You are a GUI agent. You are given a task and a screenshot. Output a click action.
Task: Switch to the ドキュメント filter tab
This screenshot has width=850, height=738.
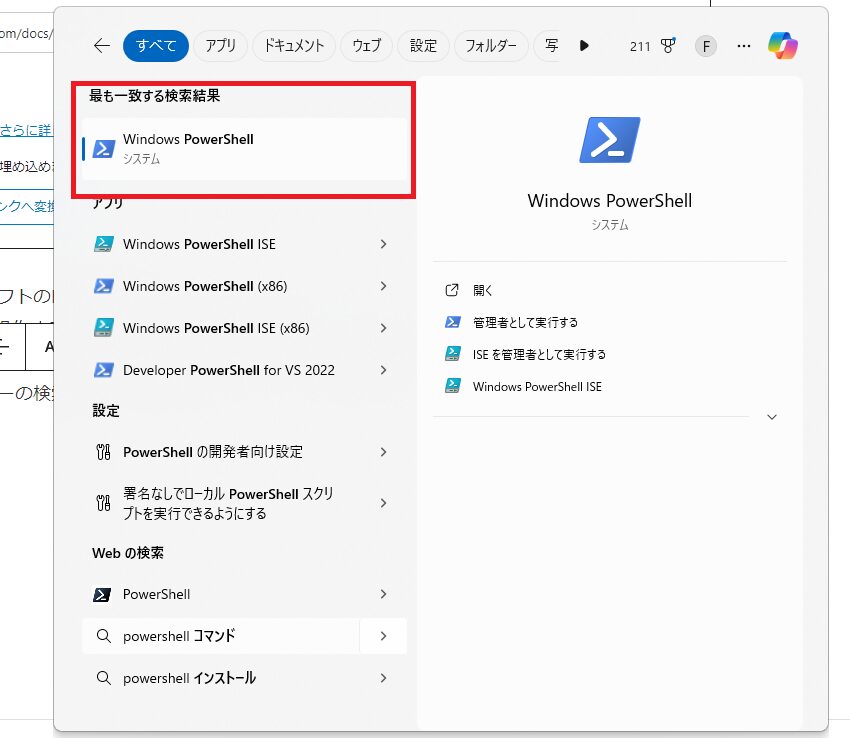pyautogui.click(x=294, y=46)
